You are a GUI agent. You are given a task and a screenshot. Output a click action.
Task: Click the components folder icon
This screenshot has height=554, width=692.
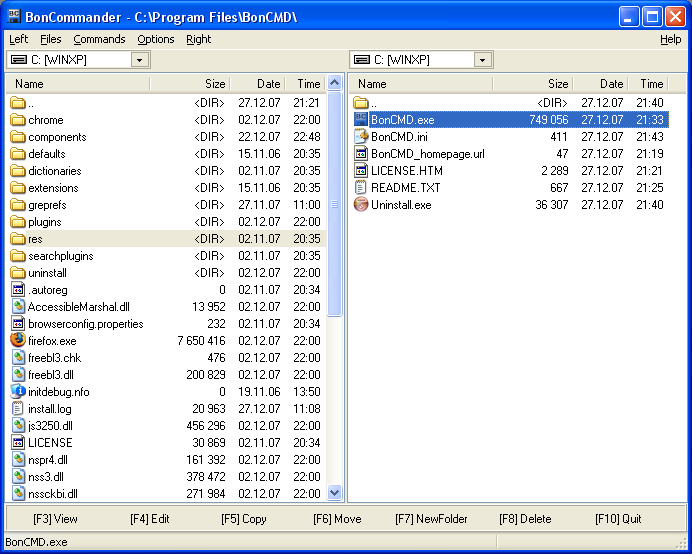[18, 137]
